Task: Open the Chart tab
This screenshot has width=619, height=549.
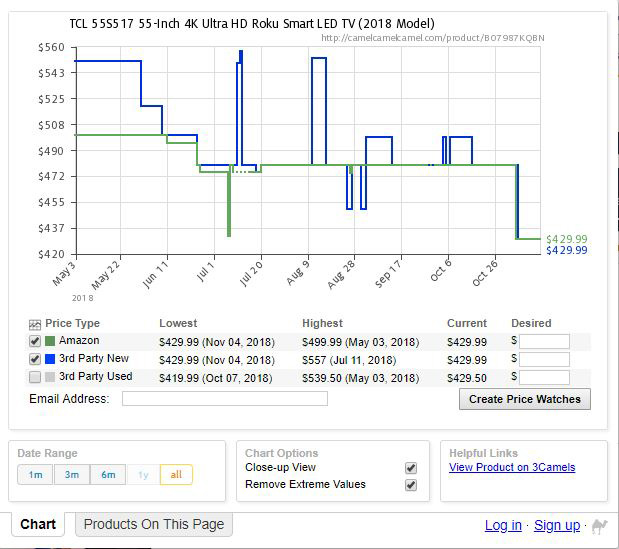Action: (38, 525)
